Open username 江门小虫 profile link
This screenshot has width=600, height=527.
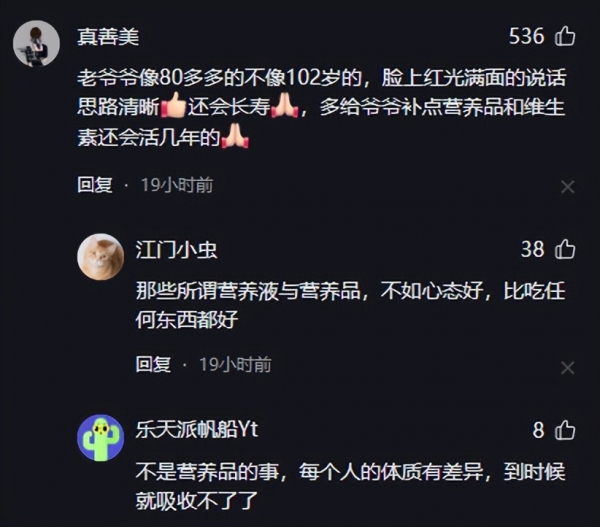[x=176, y=250]
